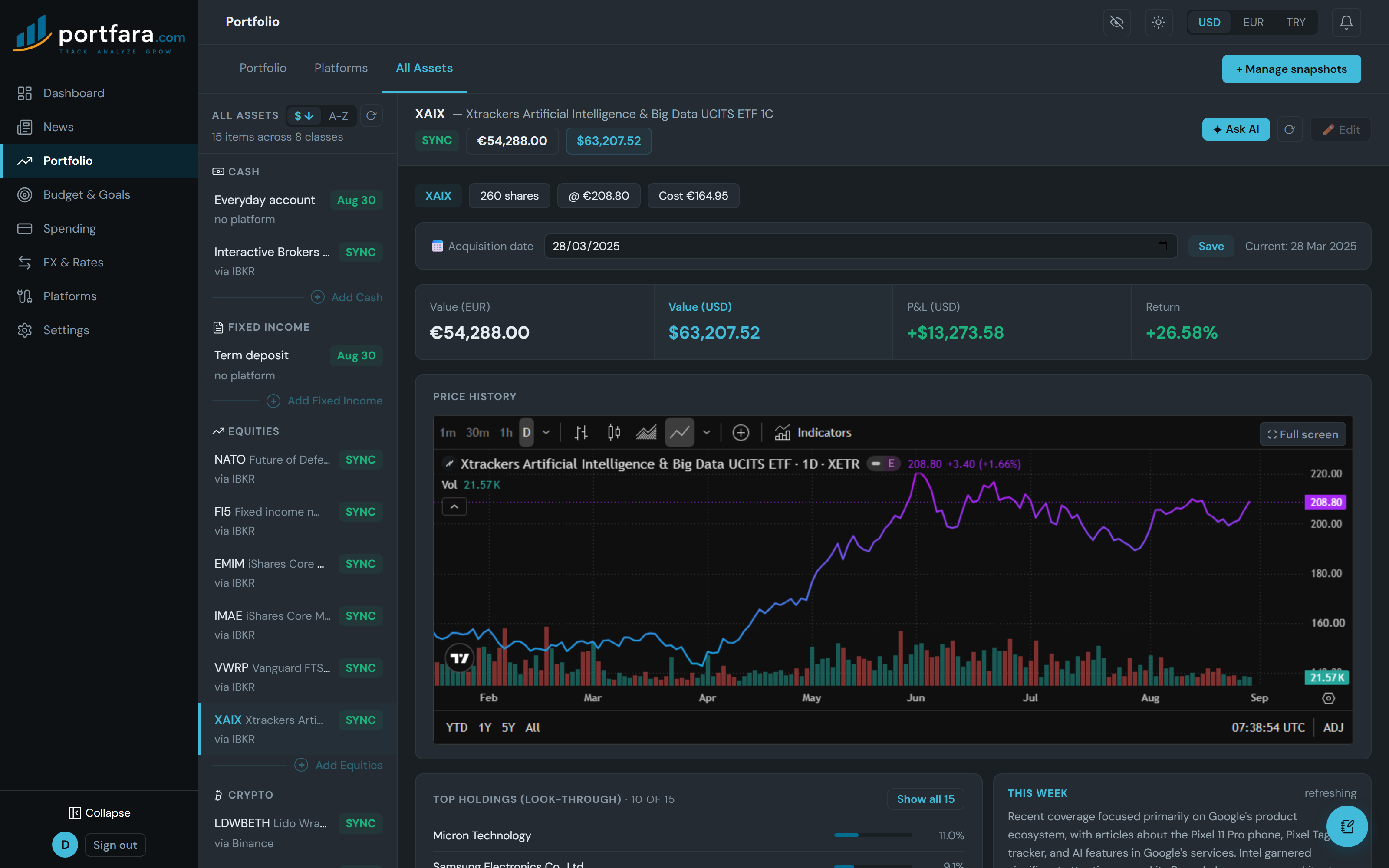Sort assets by value descending
The height and width of the screenshot is (868, 1389).
point(304,115)
